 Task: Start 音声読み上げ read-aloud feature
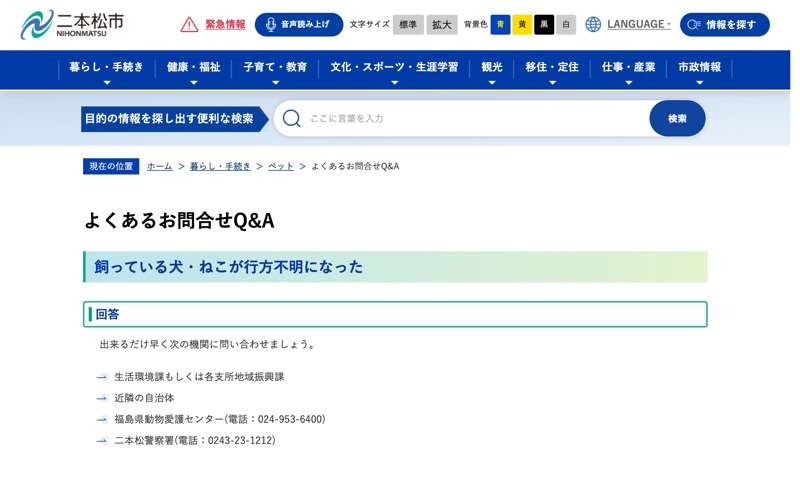pyautogui.click(x=298, y=24)
